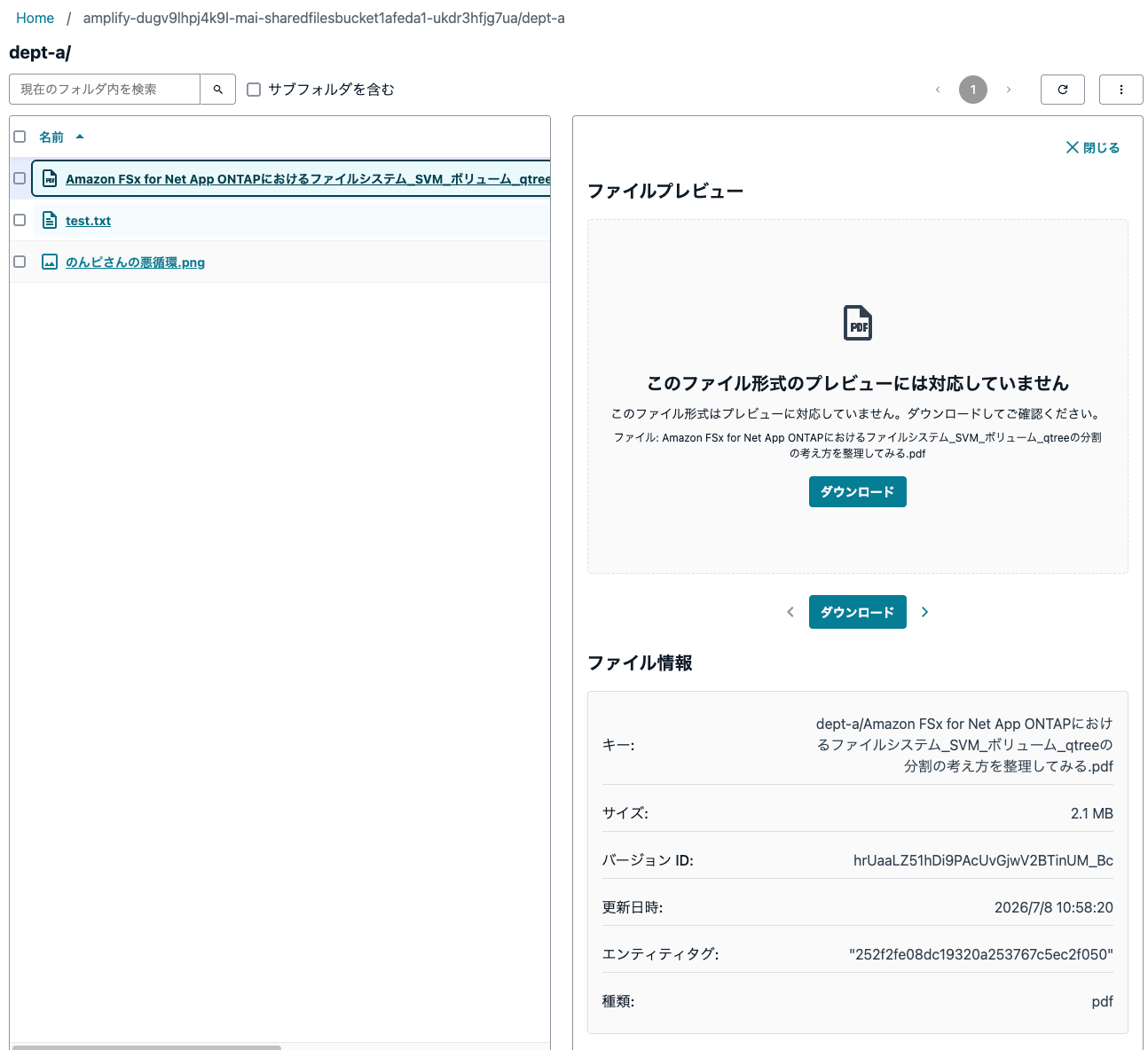Open the Amazon FSx for NetApp ONTAP PDF file
Image resolution: width=1148 pixels, height=1050 pixels.
pyautogui.click(x=308, y=179)
